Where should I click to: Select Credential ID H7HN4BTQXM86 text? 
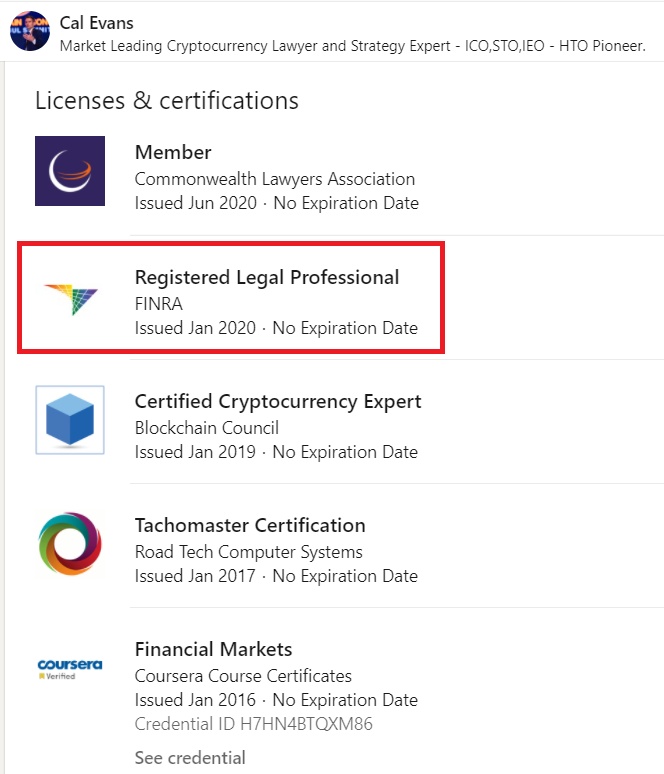pyautogui.click(x=254, y=724)
